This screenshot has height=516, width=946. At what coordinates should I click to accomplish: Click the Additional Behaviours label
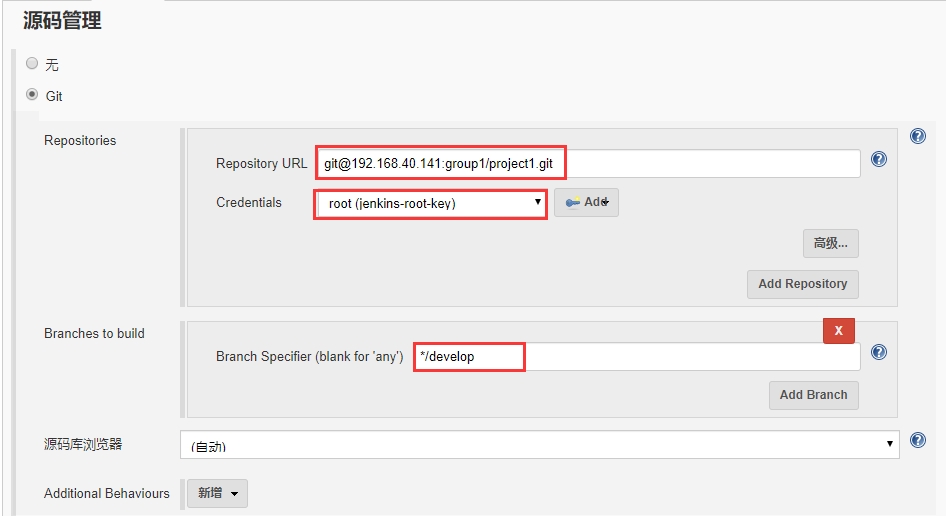click(x=107, y=493)
